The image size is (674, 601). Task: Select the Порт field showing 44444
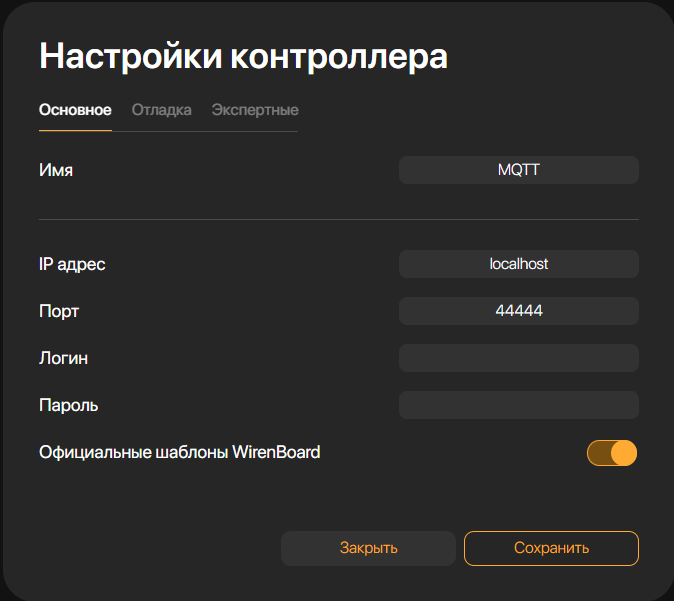518,311
